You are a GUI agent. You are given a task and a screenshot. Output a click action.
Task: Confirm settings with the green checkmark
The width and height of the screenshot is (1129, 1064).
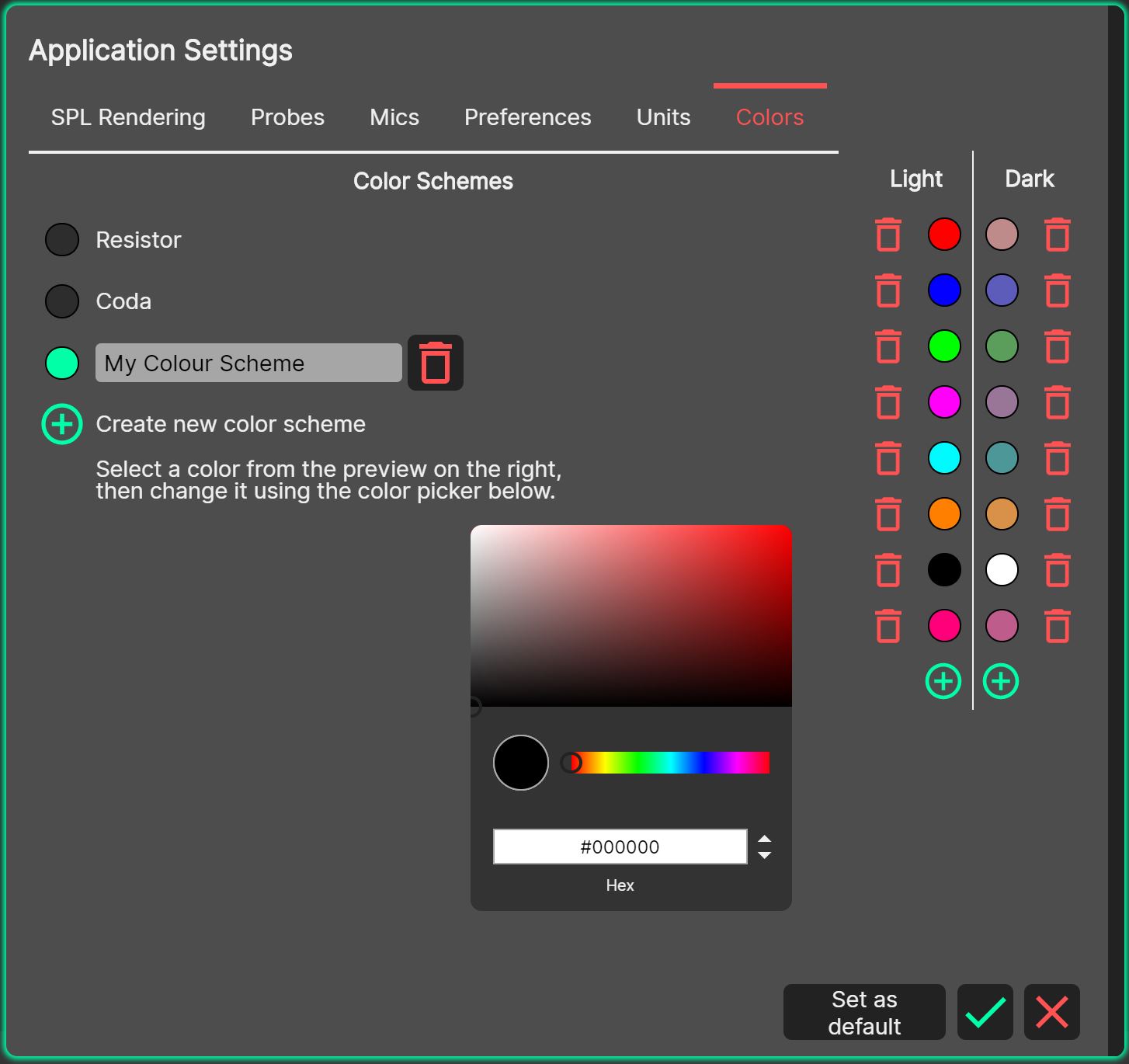(985, 1012)
